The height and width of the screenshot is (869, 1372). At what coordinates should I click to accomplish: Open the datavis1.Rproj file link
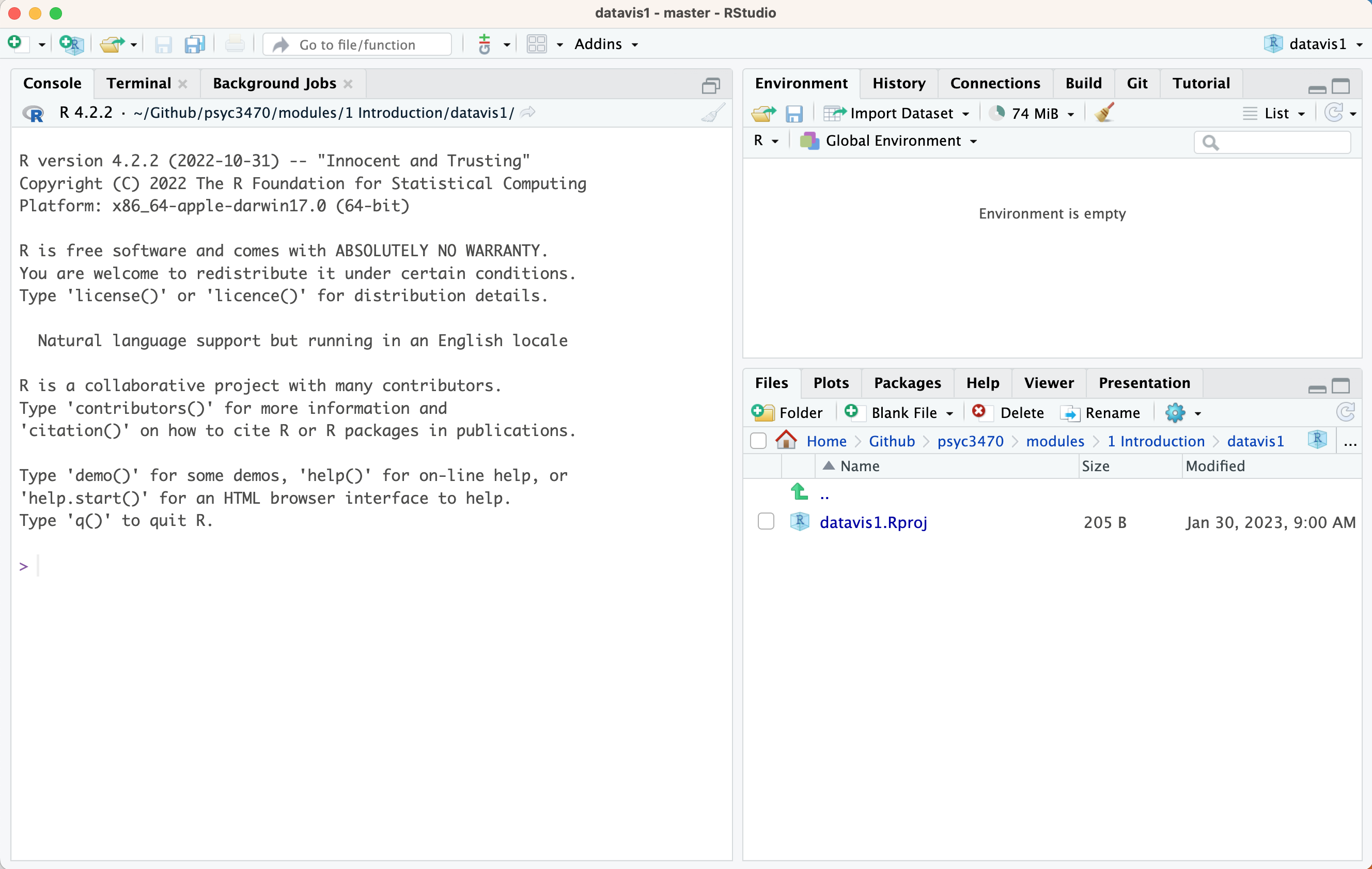click(873, 522)
